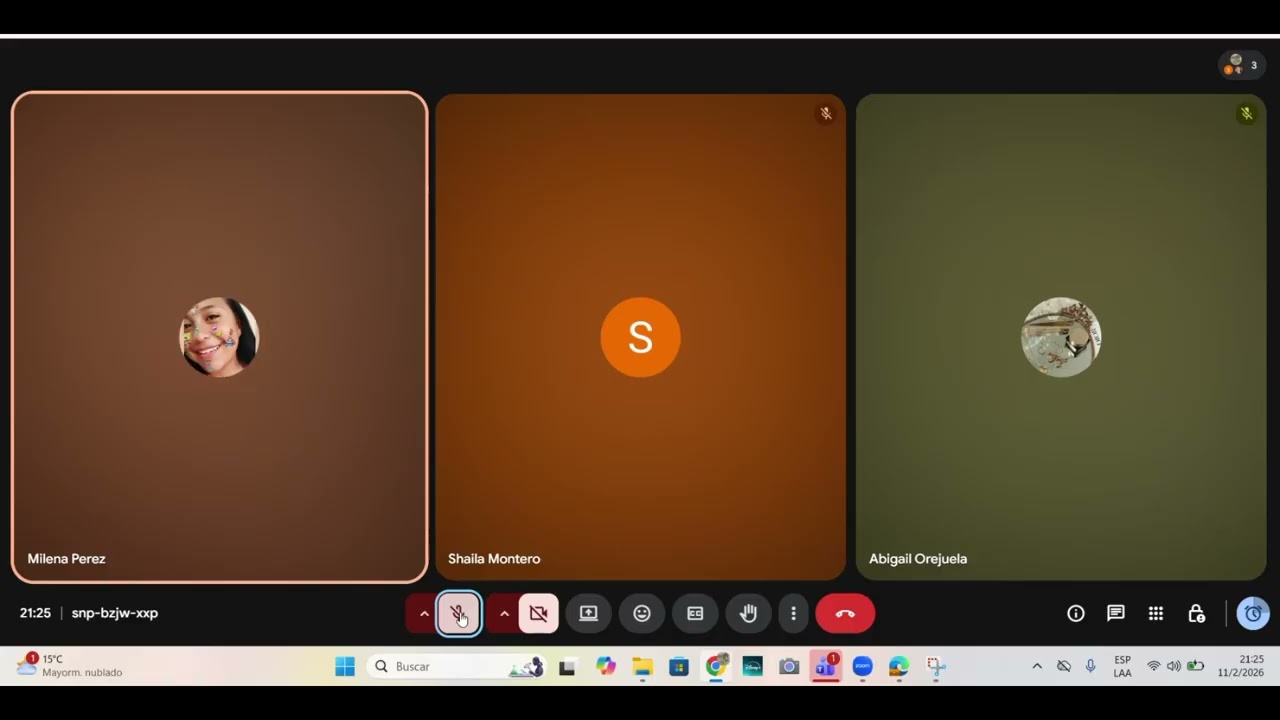Expand hidden system tray icons
The width and height of the screenshot is (1280, 720).
coord(1037,666)
